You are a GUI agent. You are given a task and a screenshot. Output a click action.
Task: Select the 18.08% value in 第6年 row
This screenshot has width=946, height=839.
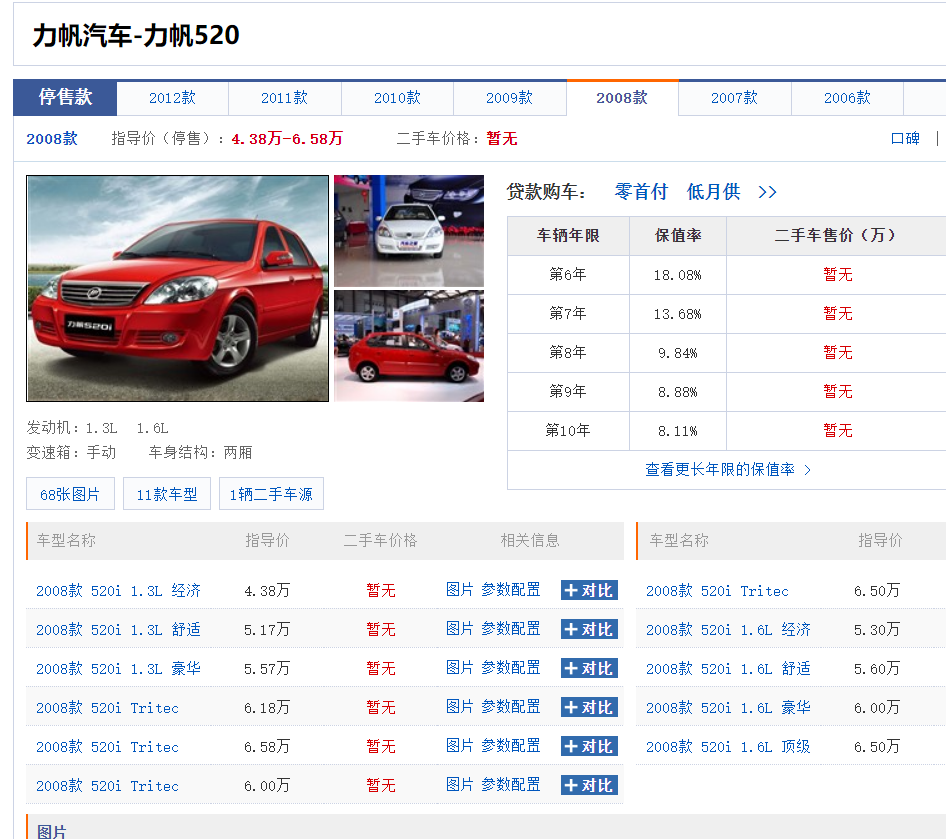pos(678,275)
